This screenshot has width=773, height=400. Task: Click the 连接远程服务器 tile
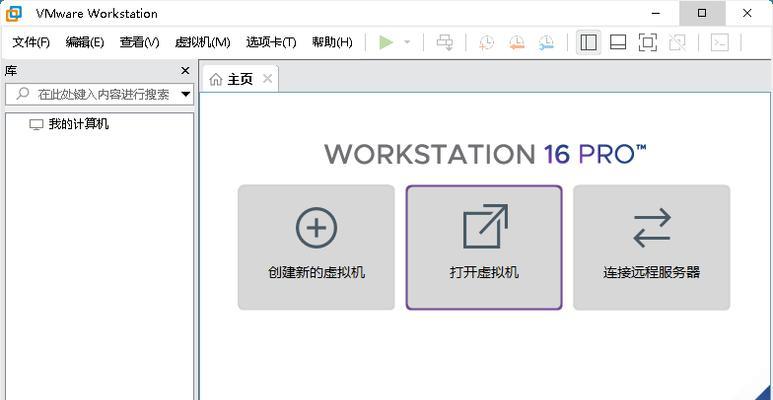(652, 247)
